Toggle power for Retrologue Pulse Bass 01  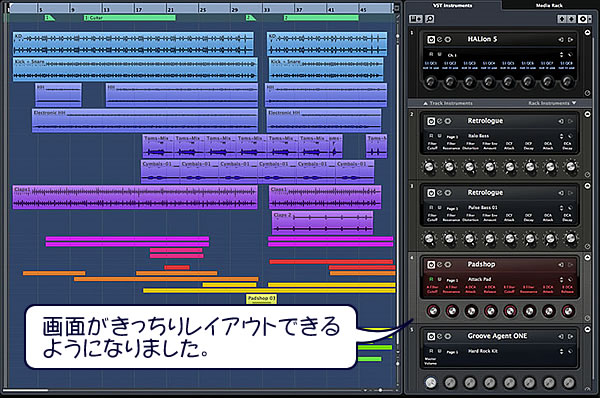point(431,193)
